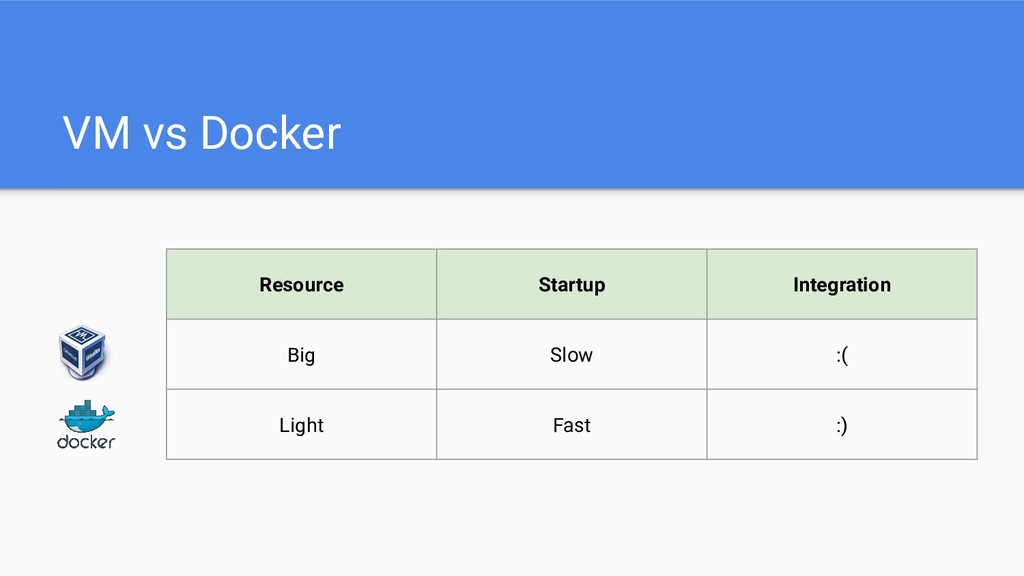Click the 'Light' table cell

tap(301, 425)
